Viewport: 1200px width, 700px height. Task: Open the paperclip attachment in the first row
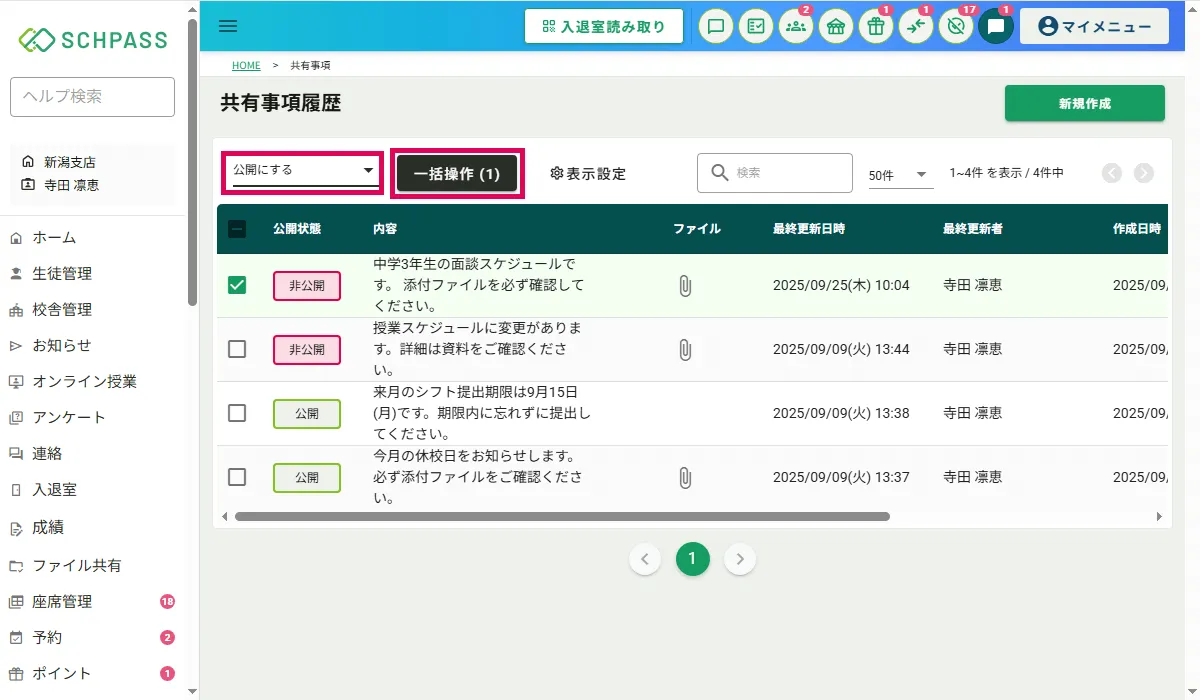[685, 286]
